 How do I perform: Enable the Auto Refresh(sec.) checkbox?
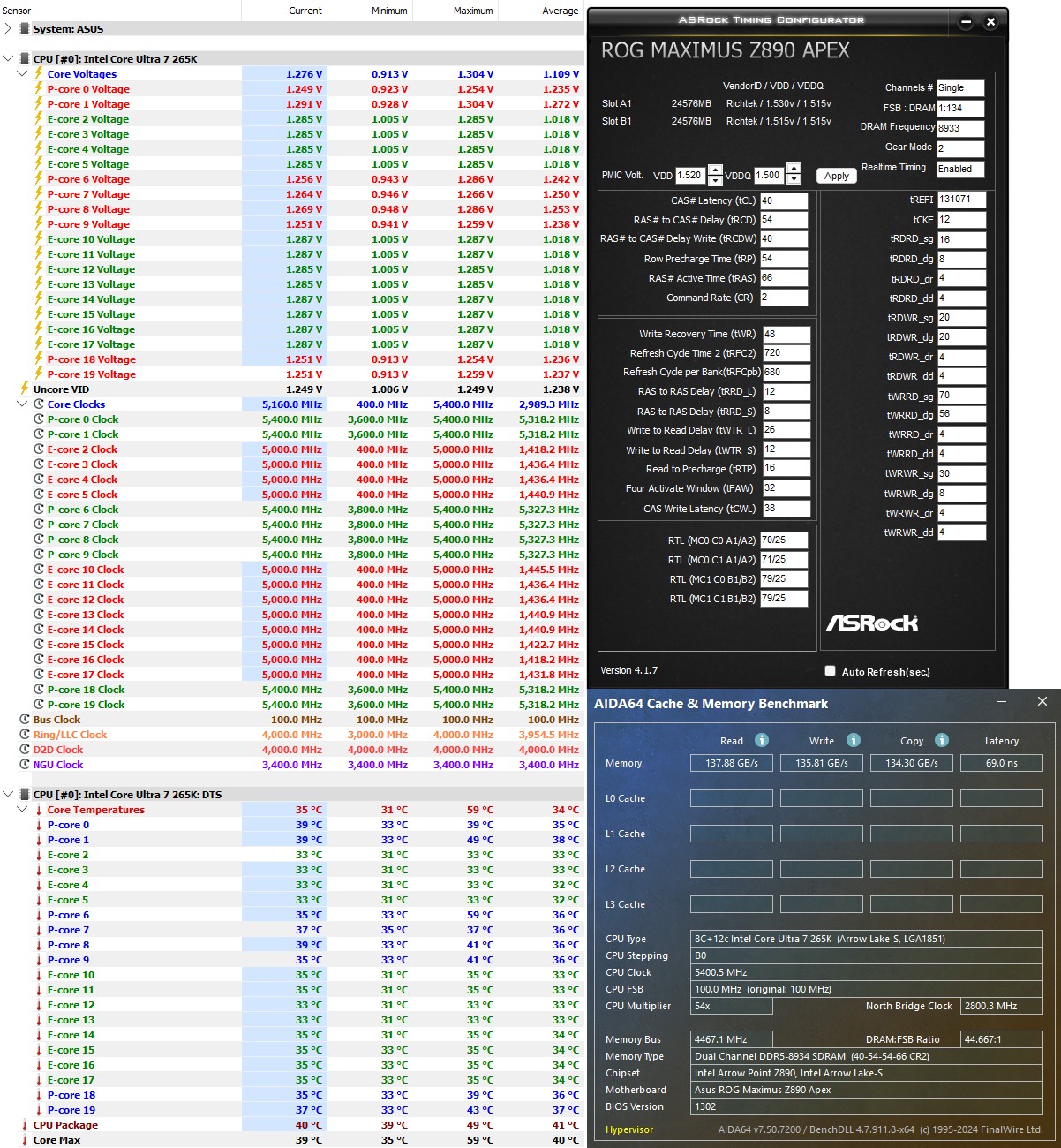coord(830,671)
